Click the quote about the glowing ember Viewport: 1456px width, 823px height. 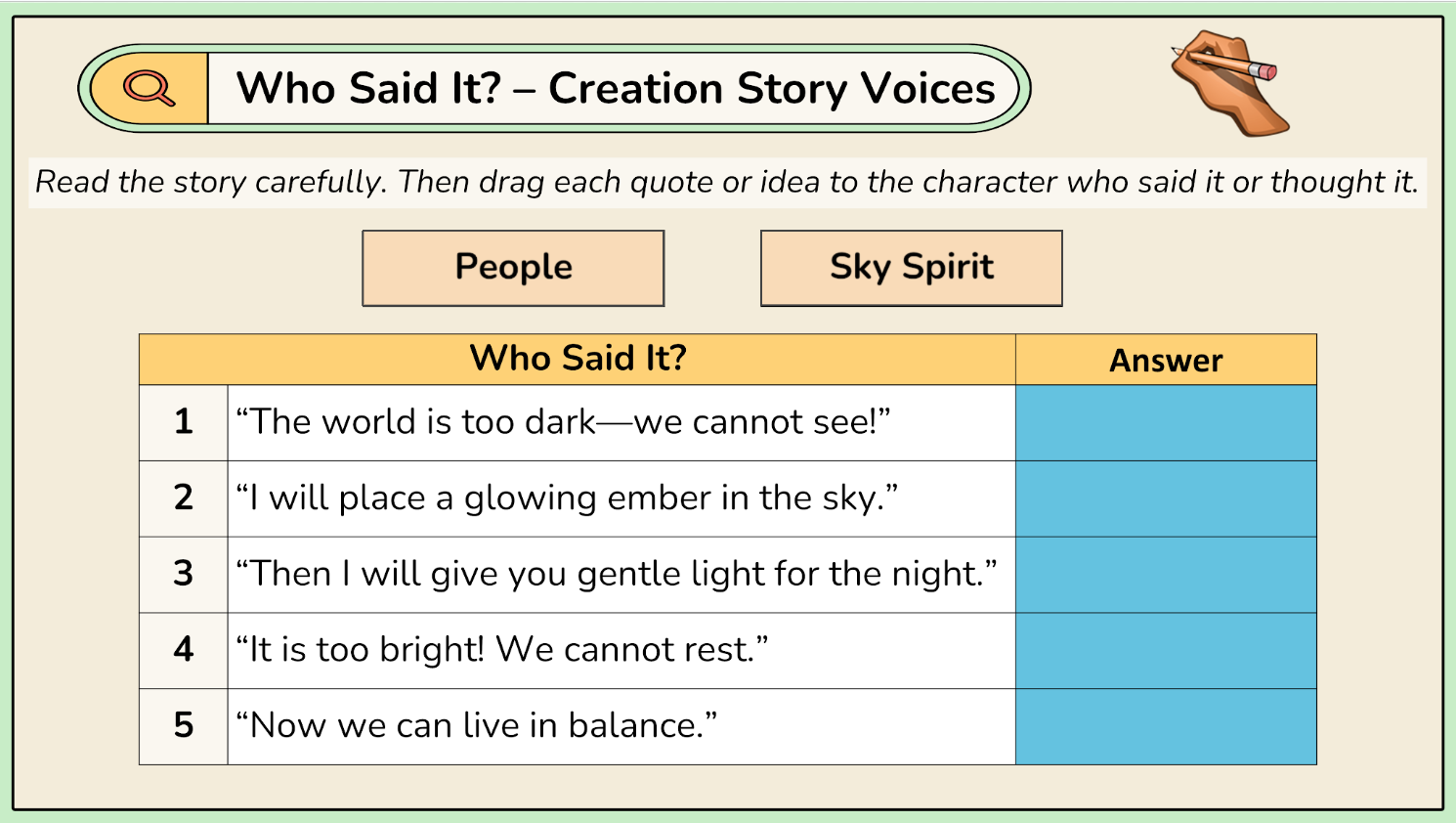coord(566,498)
